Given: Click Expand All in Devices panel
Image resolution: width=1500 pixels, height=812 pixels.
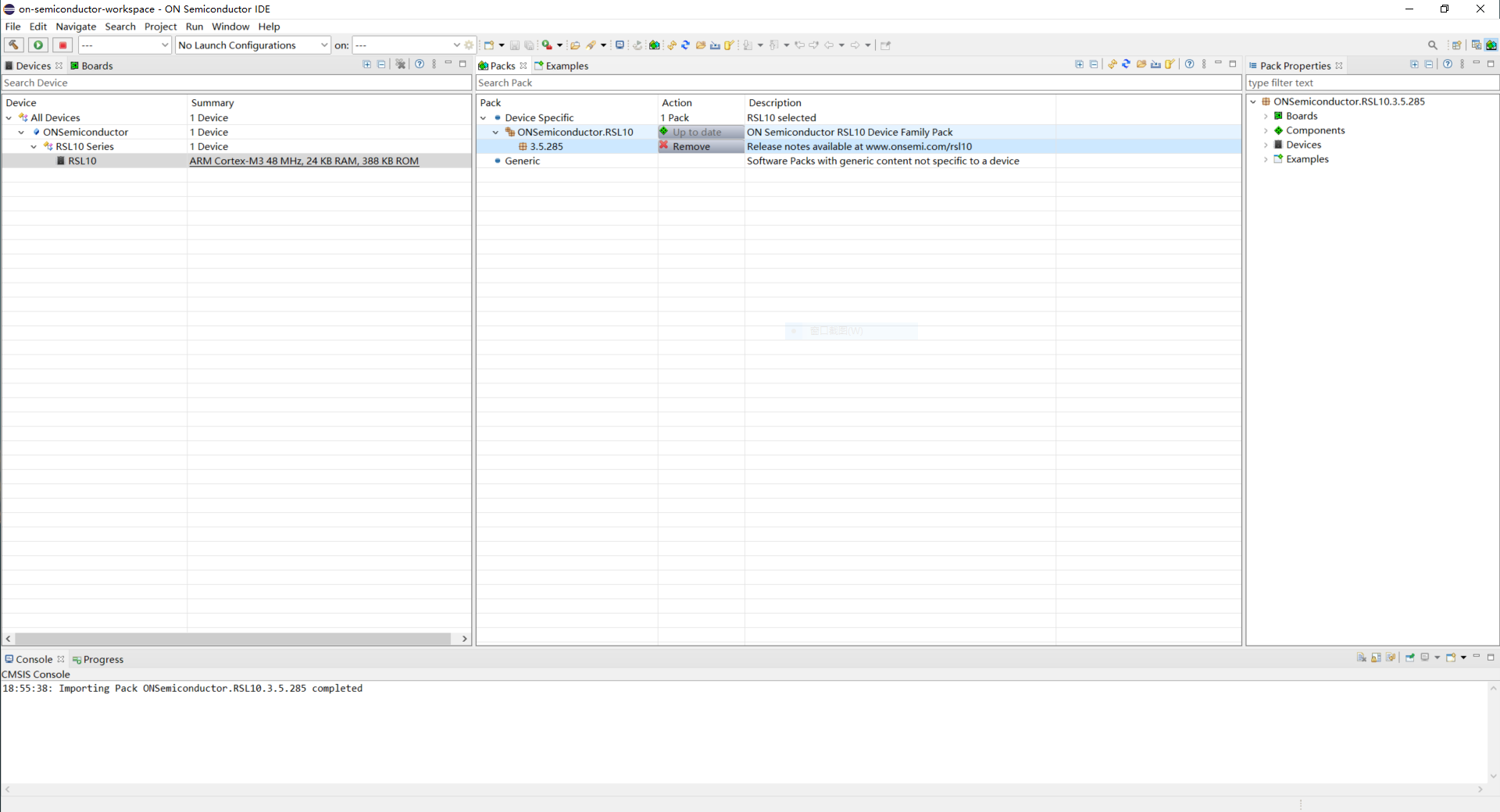Looking at the screenshot, I should coord(367,64).
